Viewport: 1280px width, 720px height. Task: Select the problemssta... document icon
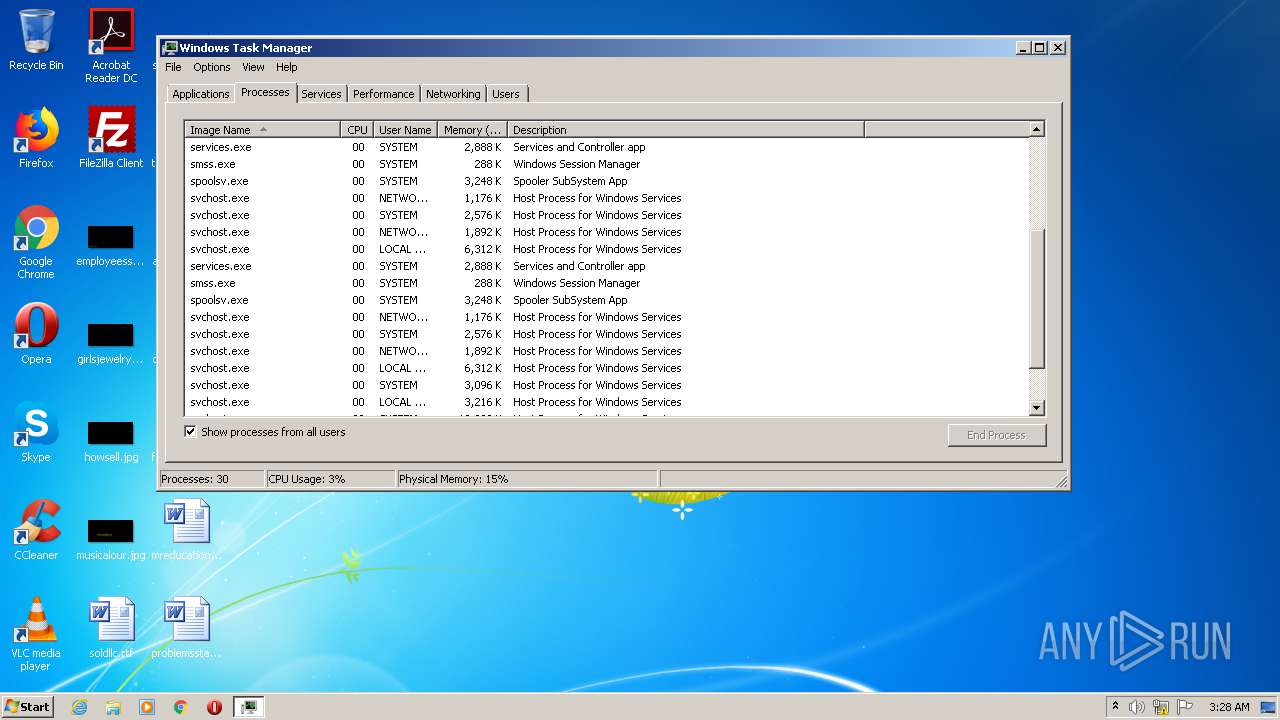(x=186, y=628)
